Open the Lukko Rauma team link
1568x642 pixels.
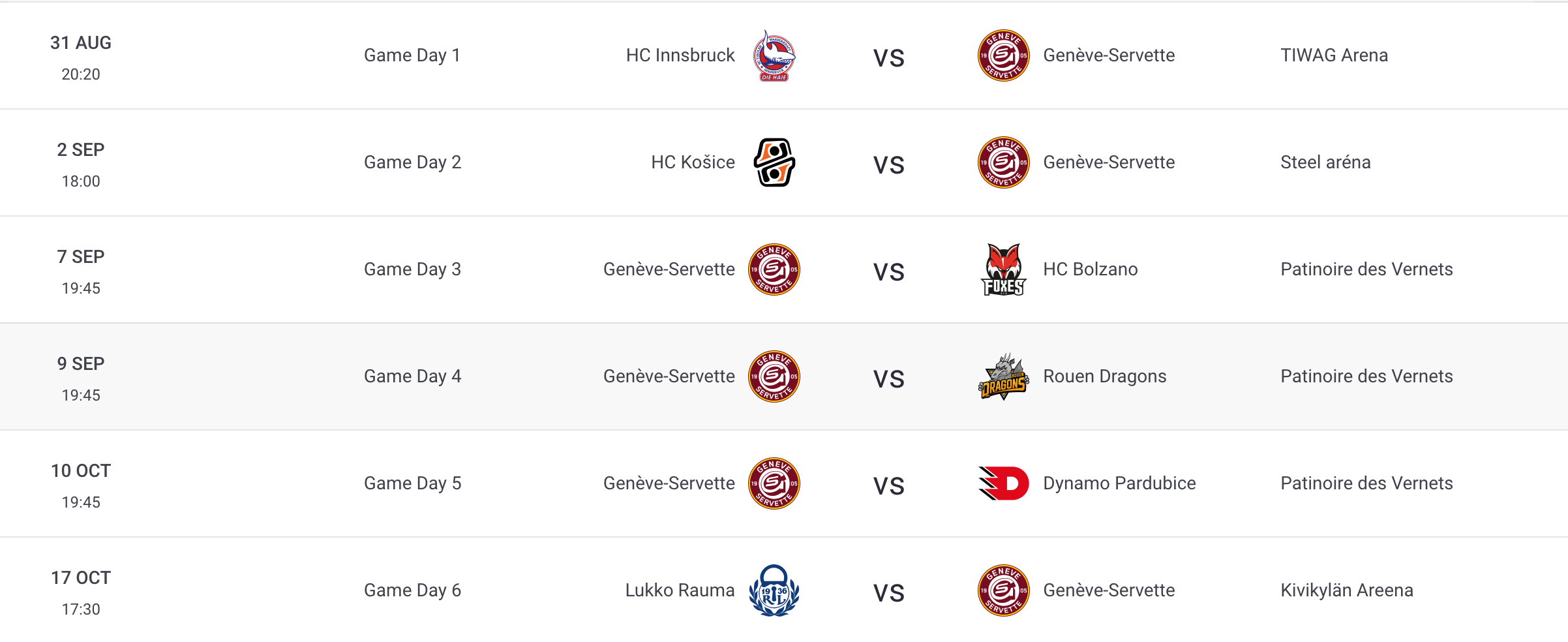coord(680,590)
